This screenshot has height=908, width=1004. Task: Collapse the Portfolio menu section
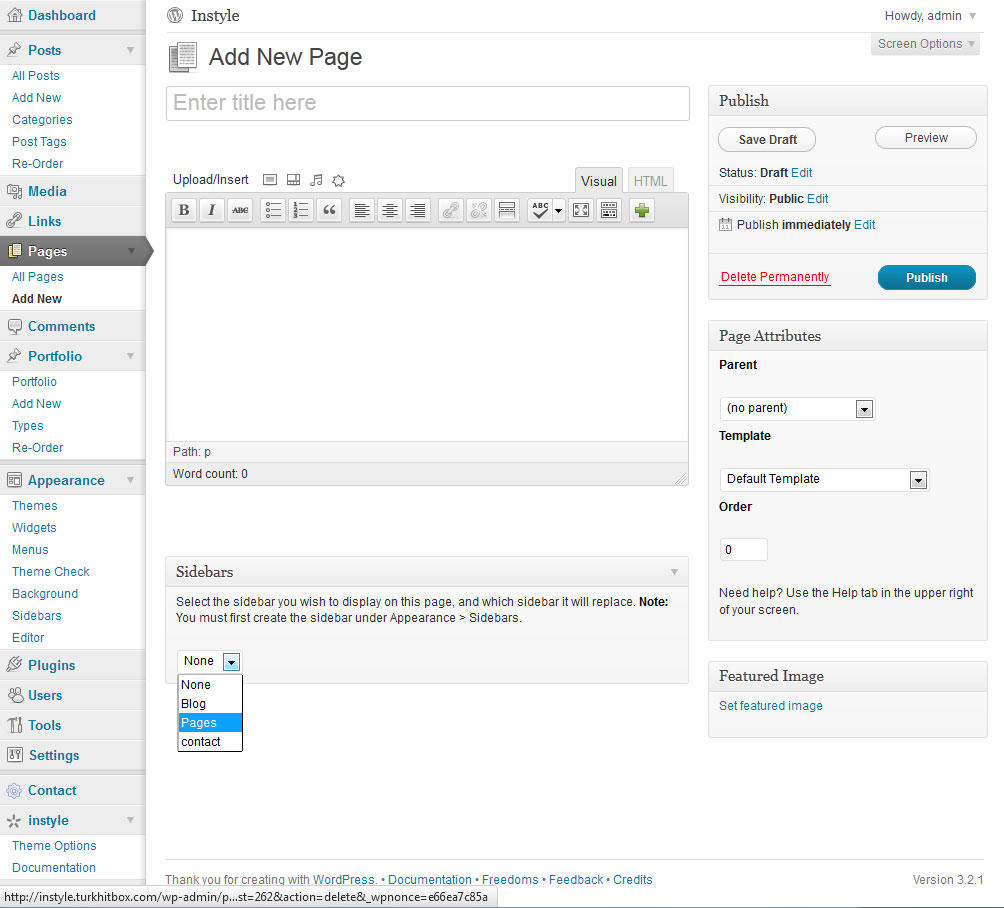click(x=131, y=356)
